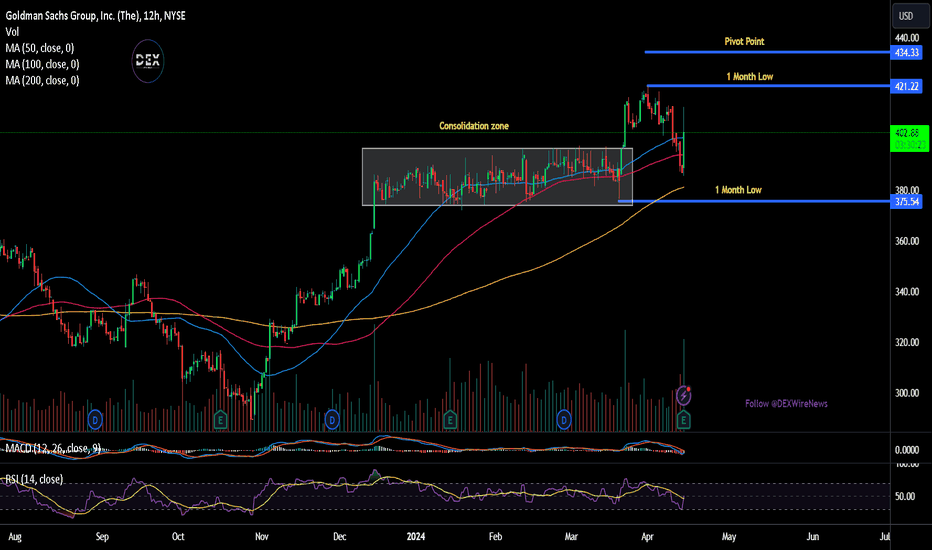Click the Aug label on the time axis
This screenshot has height=550, width=932.
14,537
